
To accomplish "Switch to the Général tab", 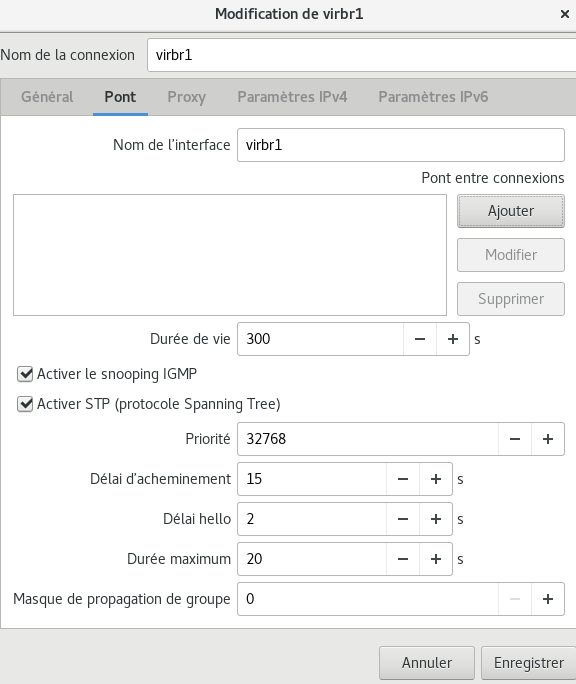I will 47,97.
